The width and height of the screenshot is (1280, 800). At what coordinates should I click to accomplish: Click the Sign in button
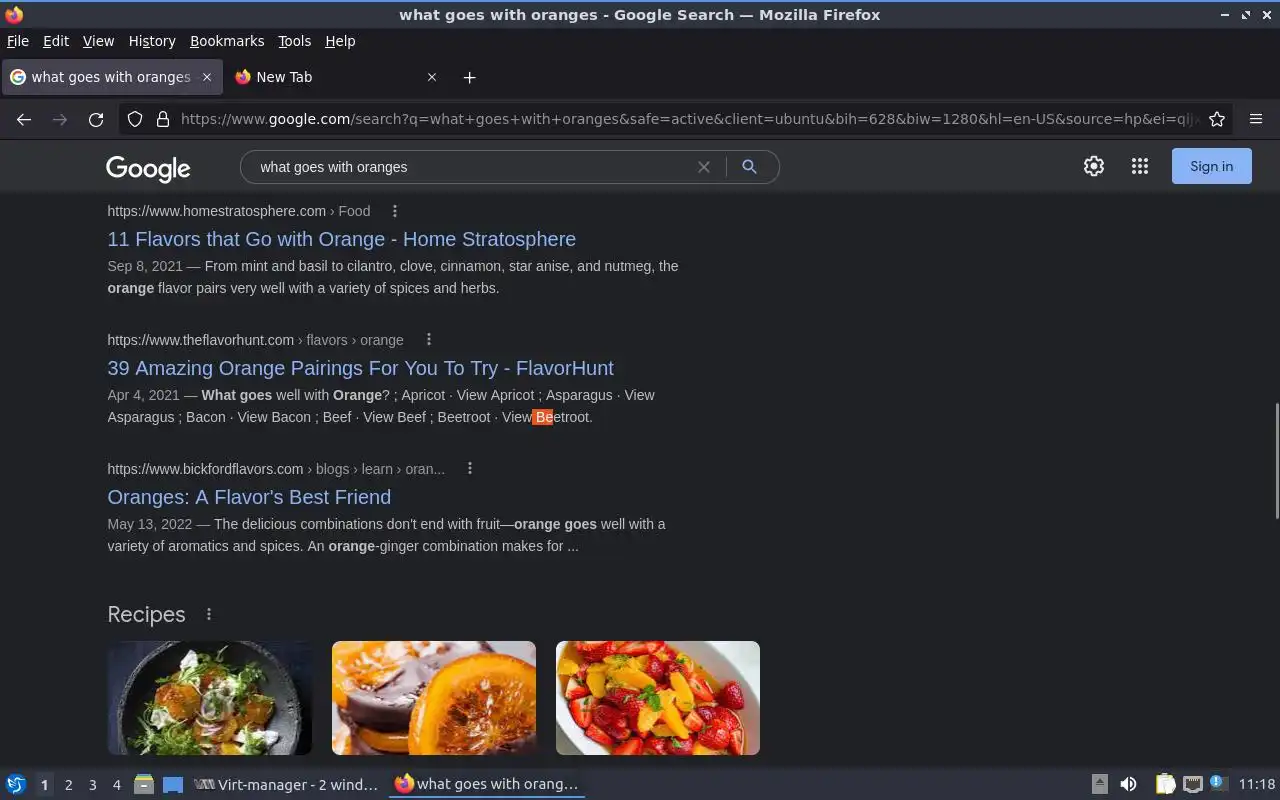(1211, 166)
